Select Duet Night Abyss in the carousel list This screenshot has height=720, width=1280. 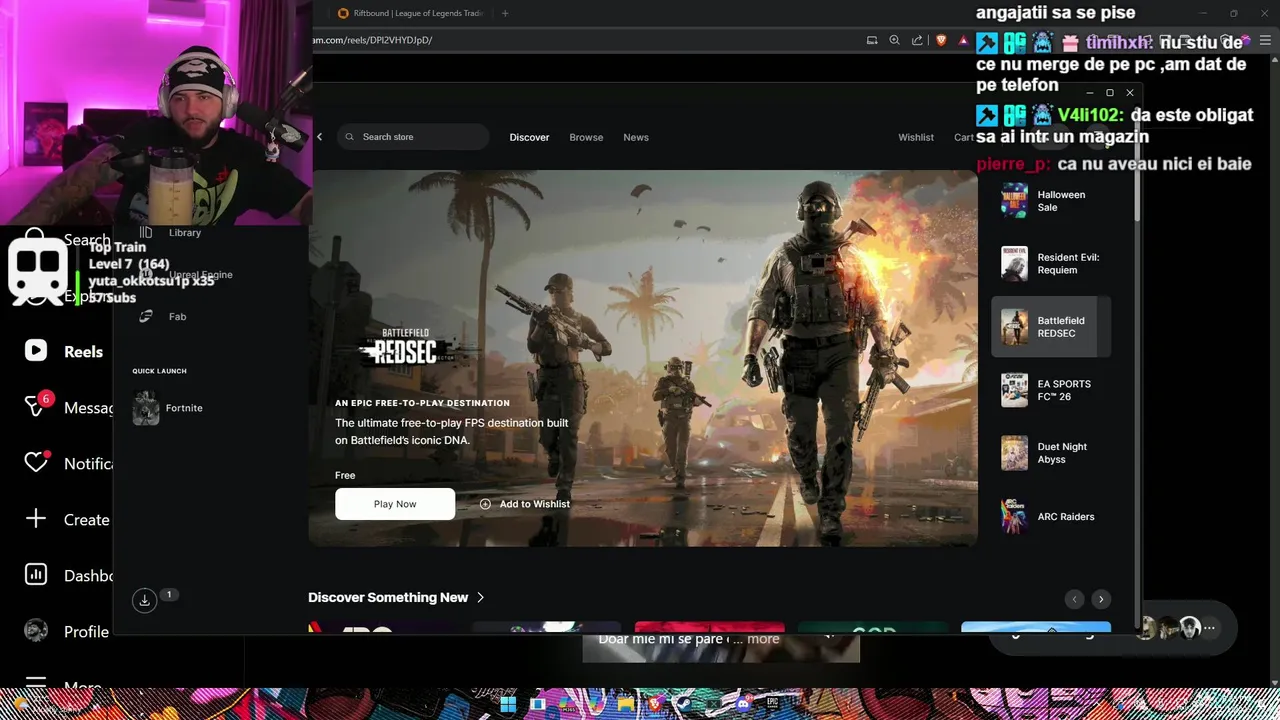click(1051, 453)
